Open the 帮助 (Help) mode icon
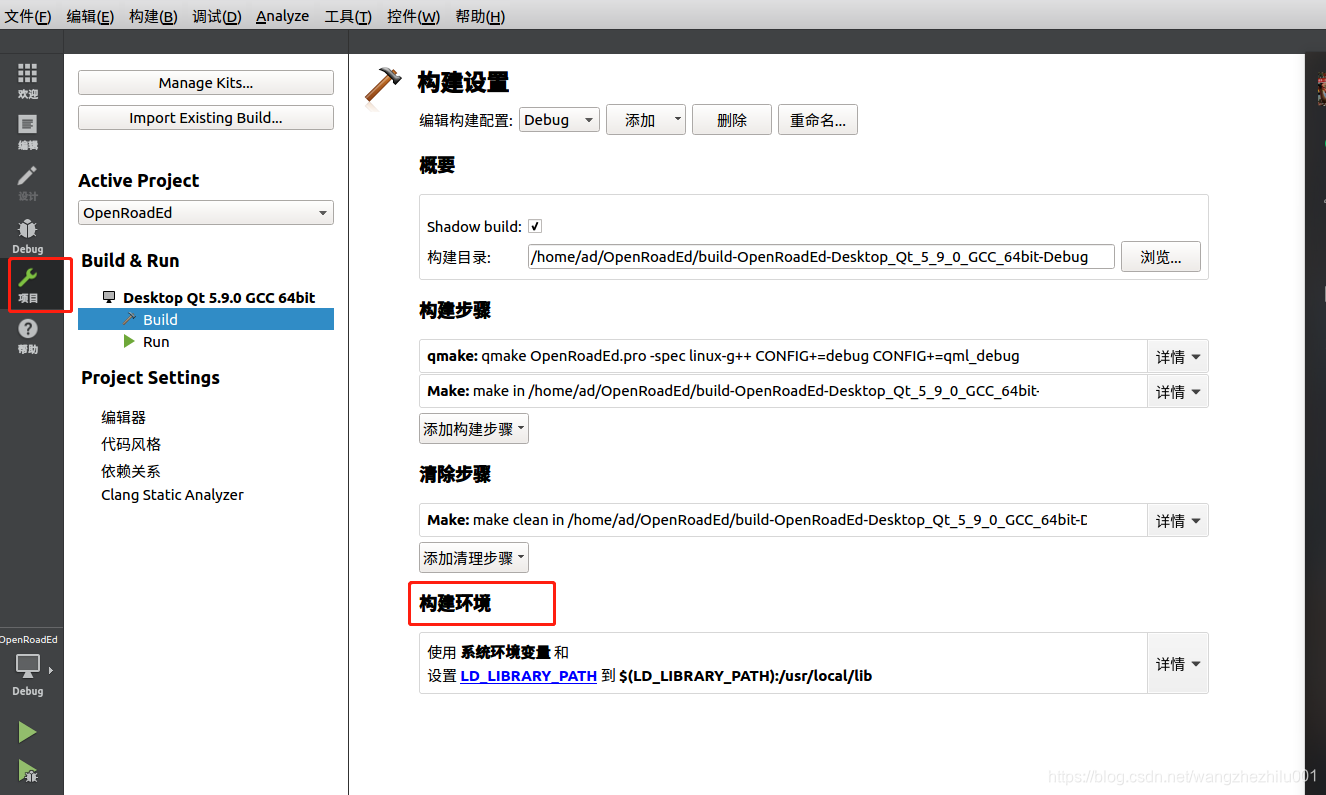Viewport: 1326px width, 795px height. (x=27, y=332)
